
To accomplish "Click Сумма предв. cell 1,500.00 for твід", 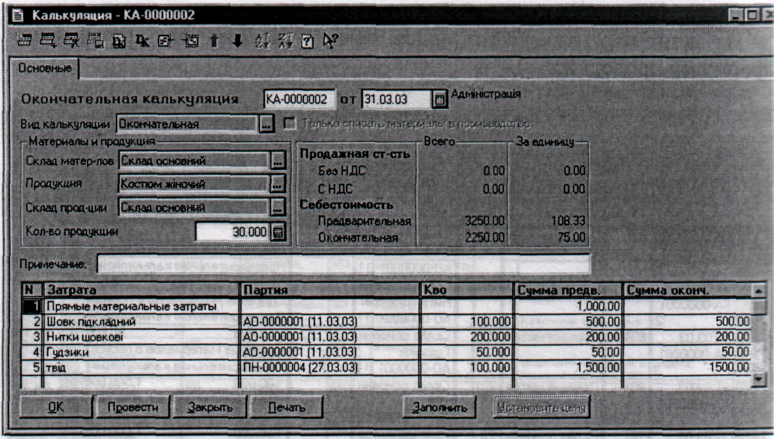I will click(x=568, y=367).
